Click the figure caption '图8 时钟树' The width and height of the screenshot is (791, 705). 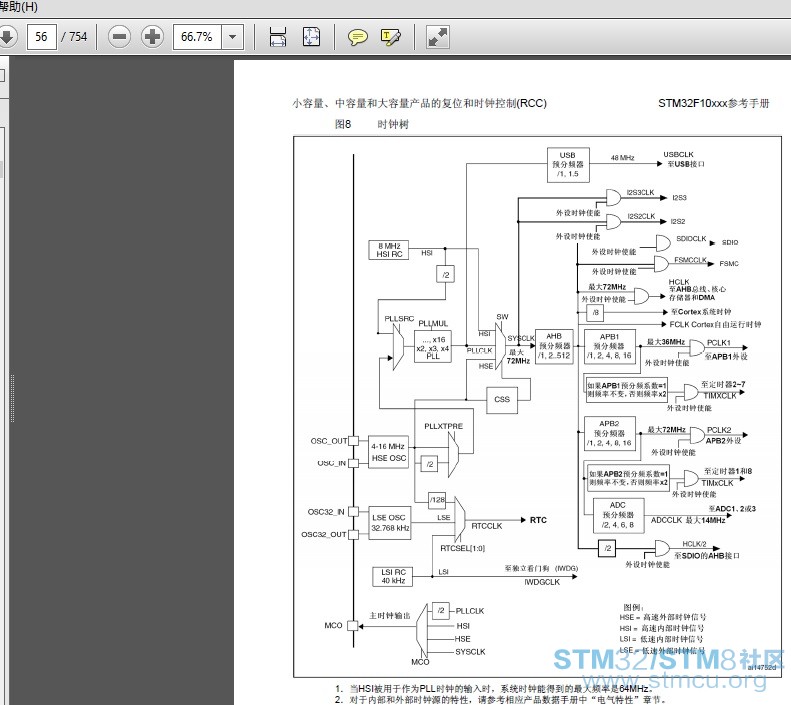pyautogui.click(x=372, y=124)
